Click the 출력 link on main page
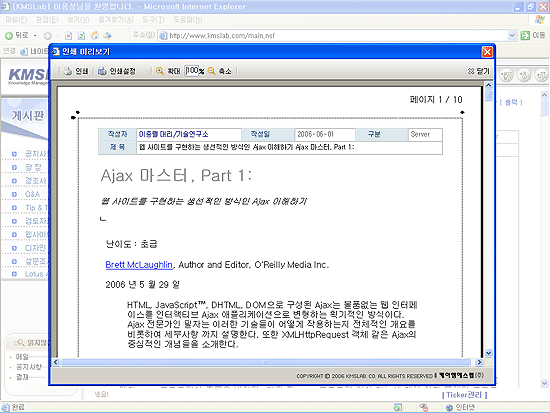 click(511, 102)
